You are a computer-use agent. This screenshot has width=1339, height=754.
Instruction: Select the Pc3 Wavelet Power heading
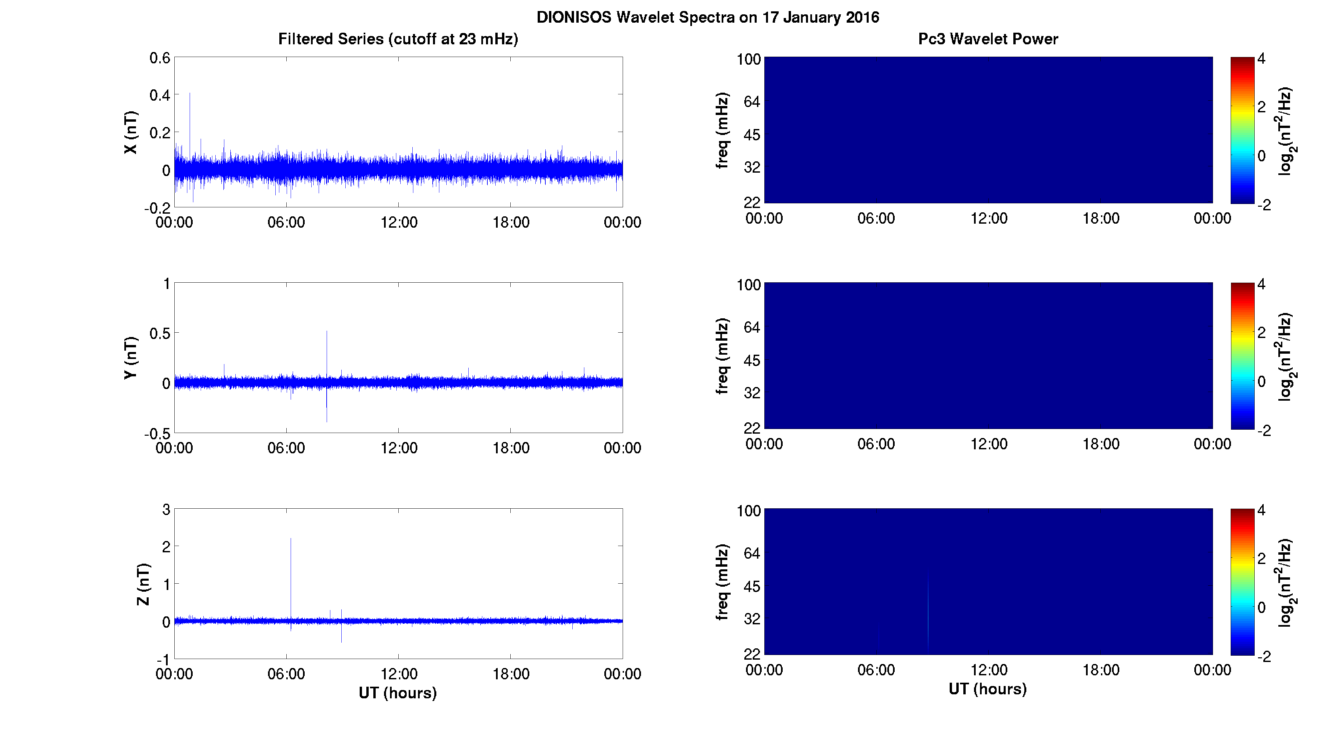click(988, 39)
